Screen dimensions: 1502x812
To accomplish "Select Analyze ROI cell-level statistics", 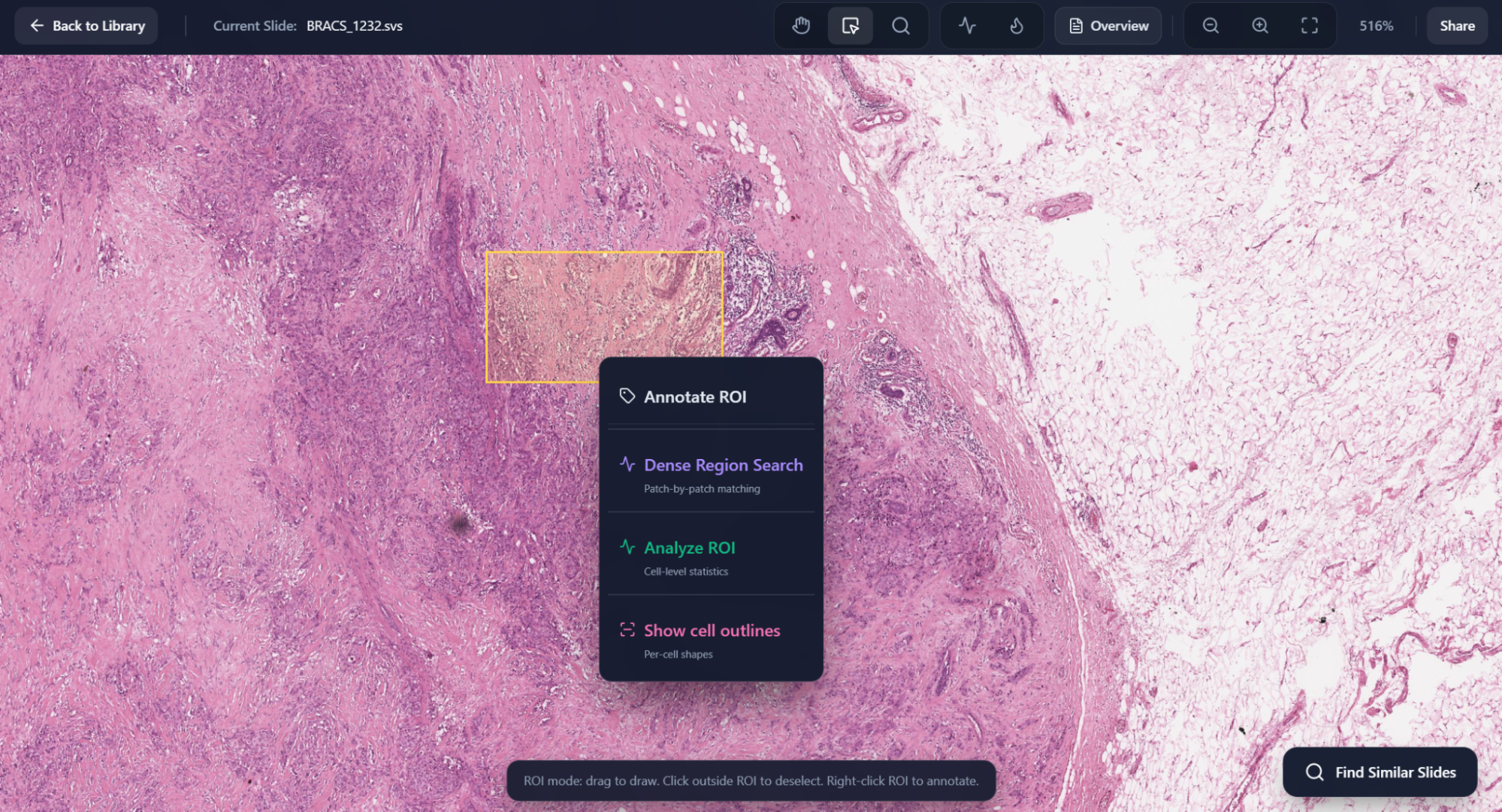I will pyautogui.click(x=711, y=557).
